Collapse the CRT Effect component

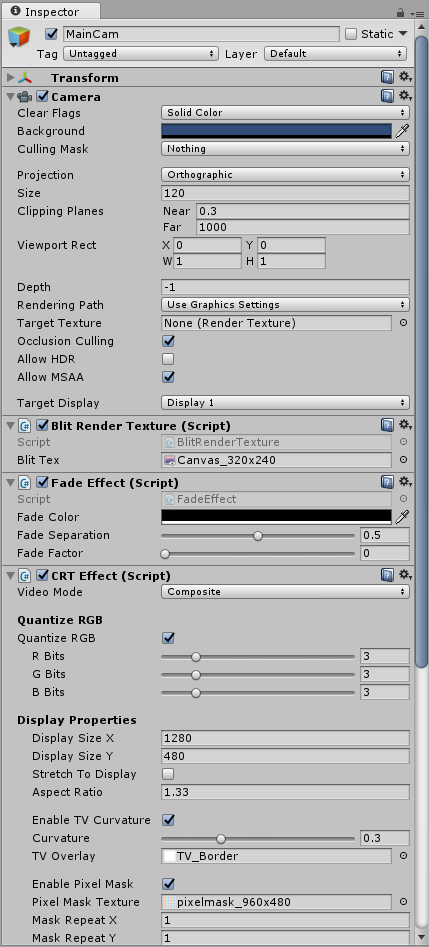(x=10, y=575)
